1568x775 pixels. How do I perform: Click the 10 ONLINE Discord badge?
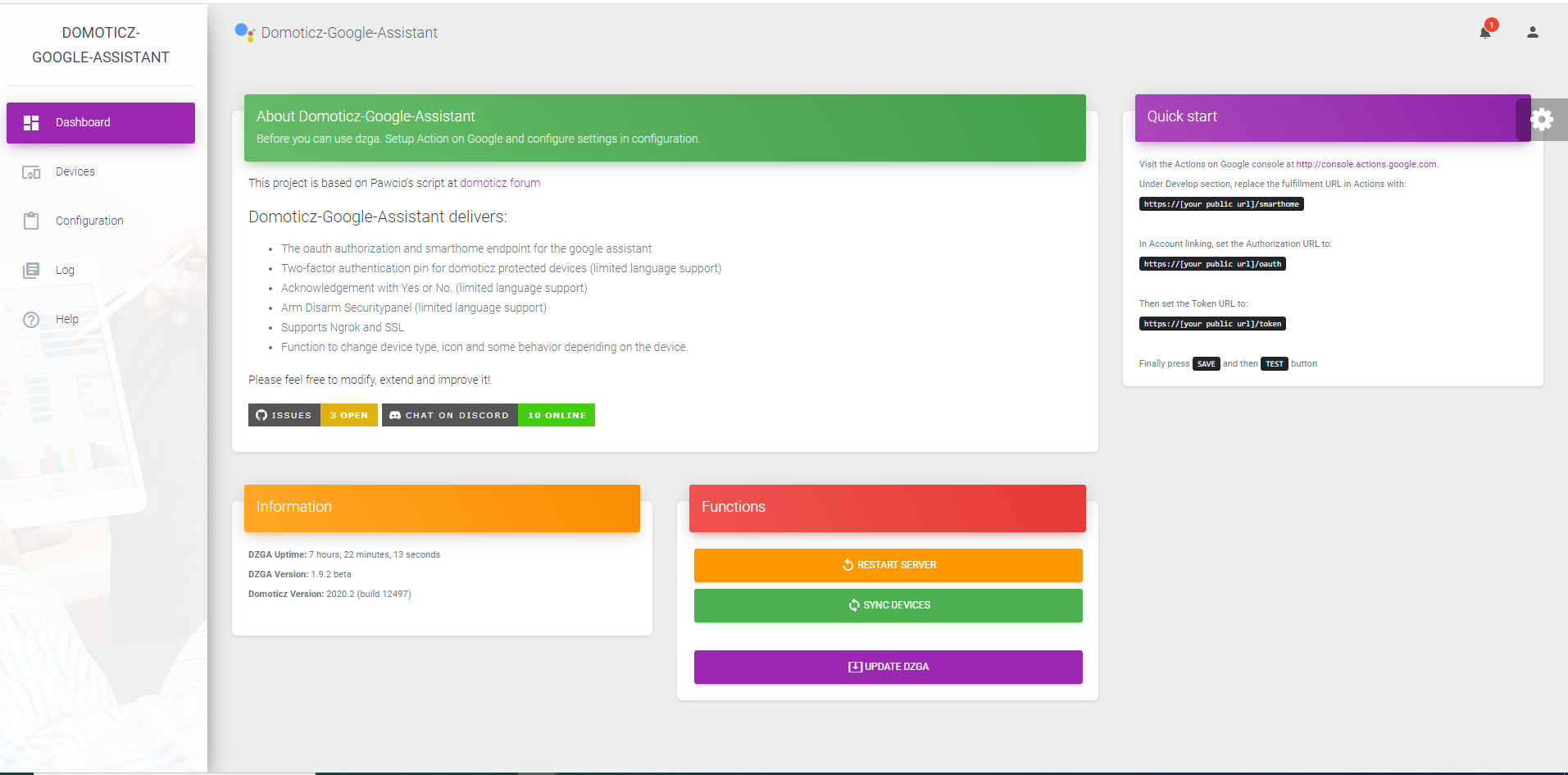pos(557,415)
